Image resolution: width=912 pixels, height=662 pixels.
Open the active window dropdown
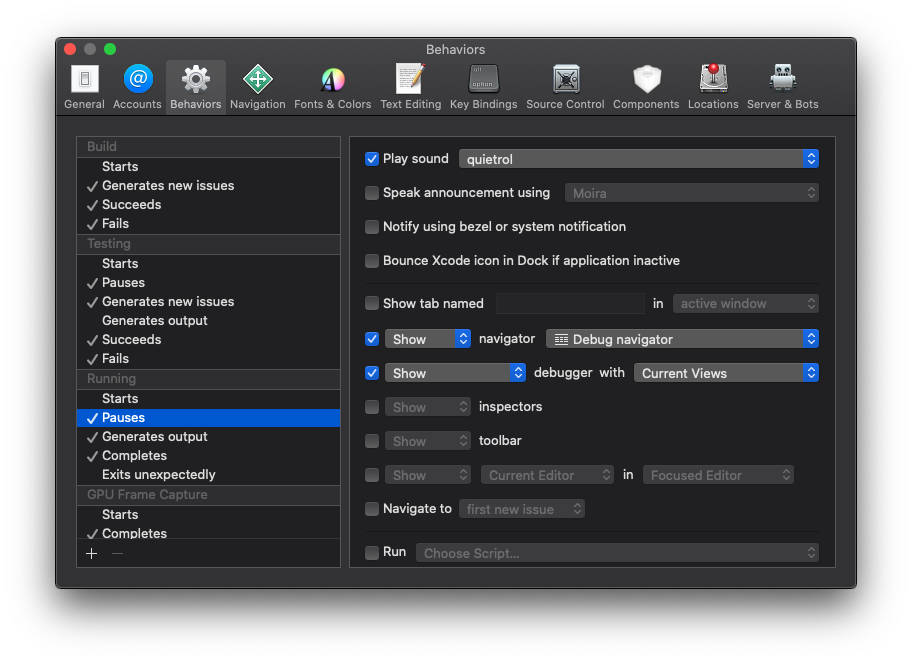746,303
